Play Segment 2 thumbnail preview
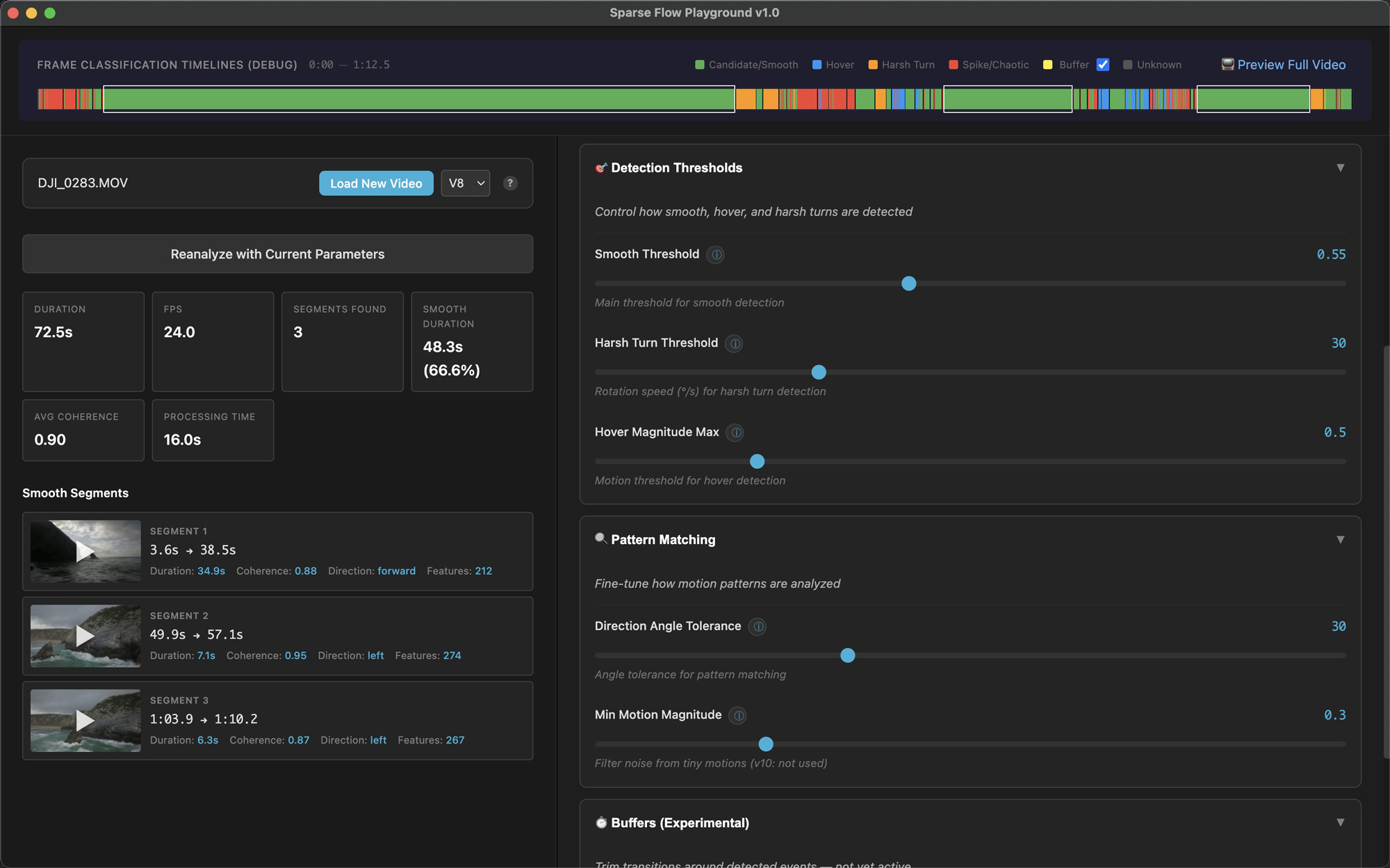 pos(85,636)
